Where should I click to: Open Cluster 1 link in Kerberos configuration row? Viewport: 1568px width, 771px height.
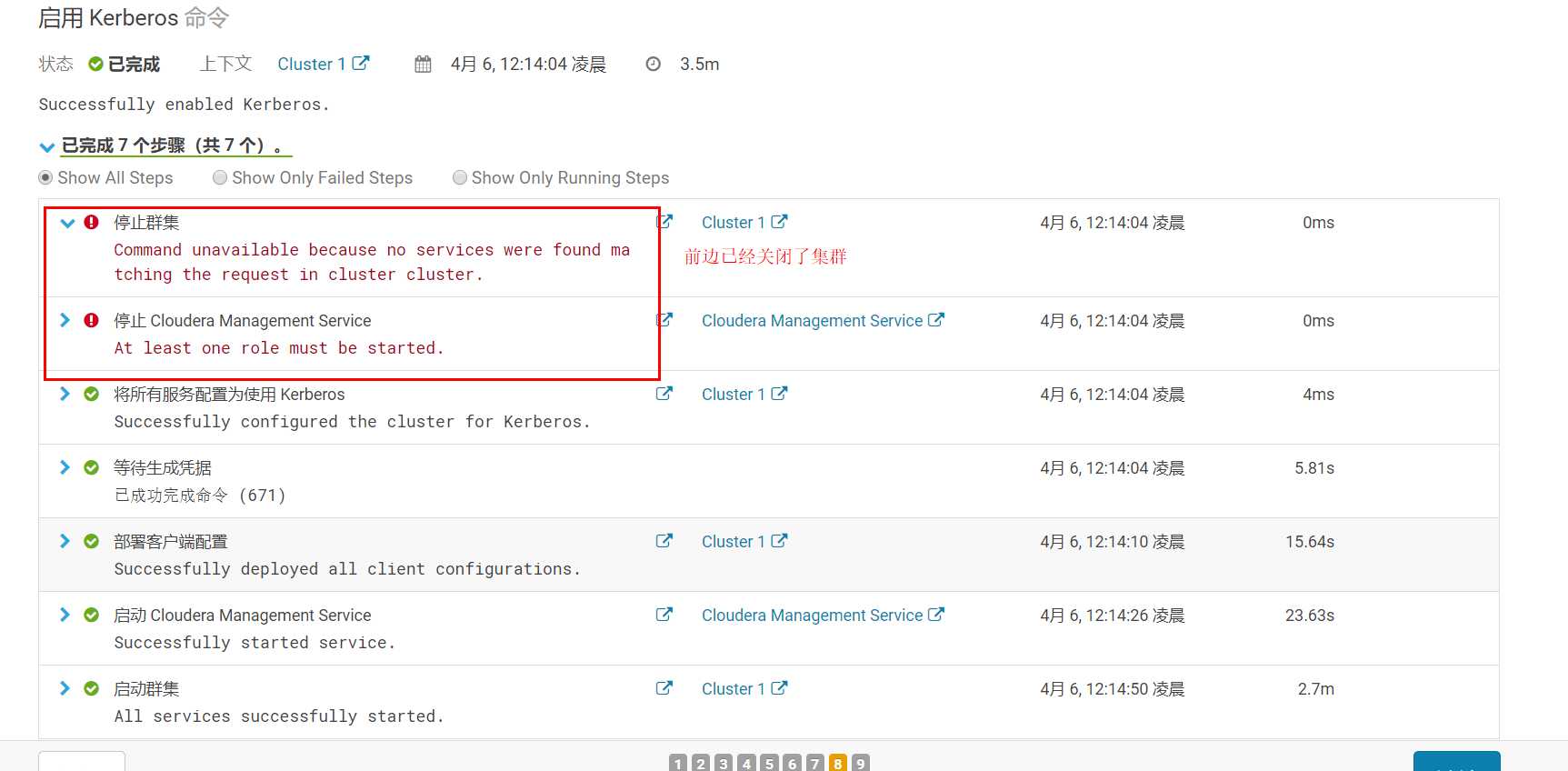733,394
